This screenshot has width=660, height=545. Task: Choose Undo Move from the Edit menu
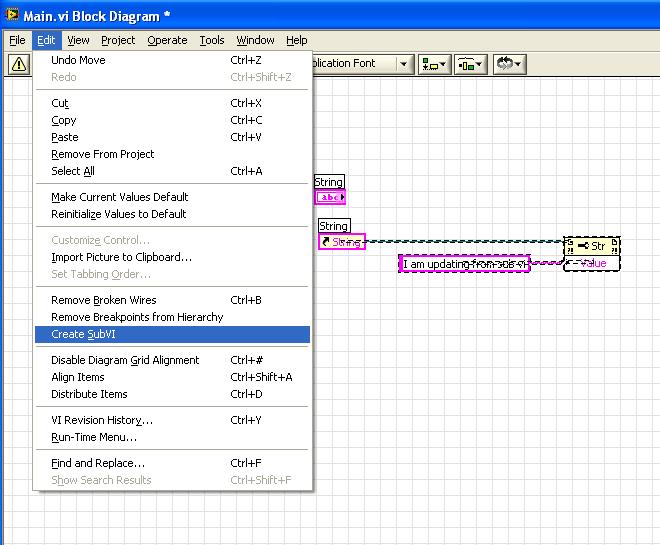(x=173, y=60)
